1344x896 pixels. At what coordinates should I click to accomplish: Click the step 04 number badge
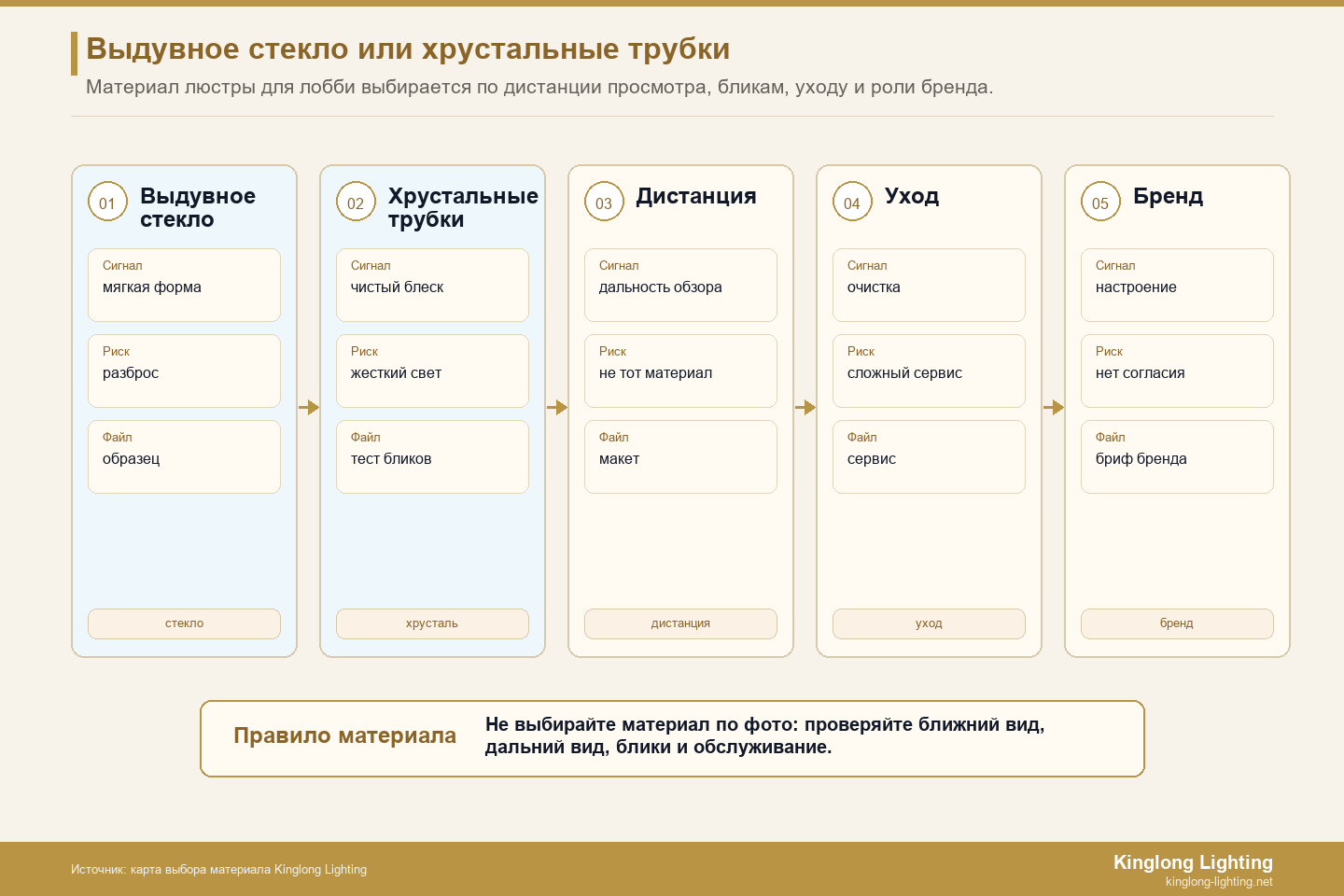click(852, 202)
